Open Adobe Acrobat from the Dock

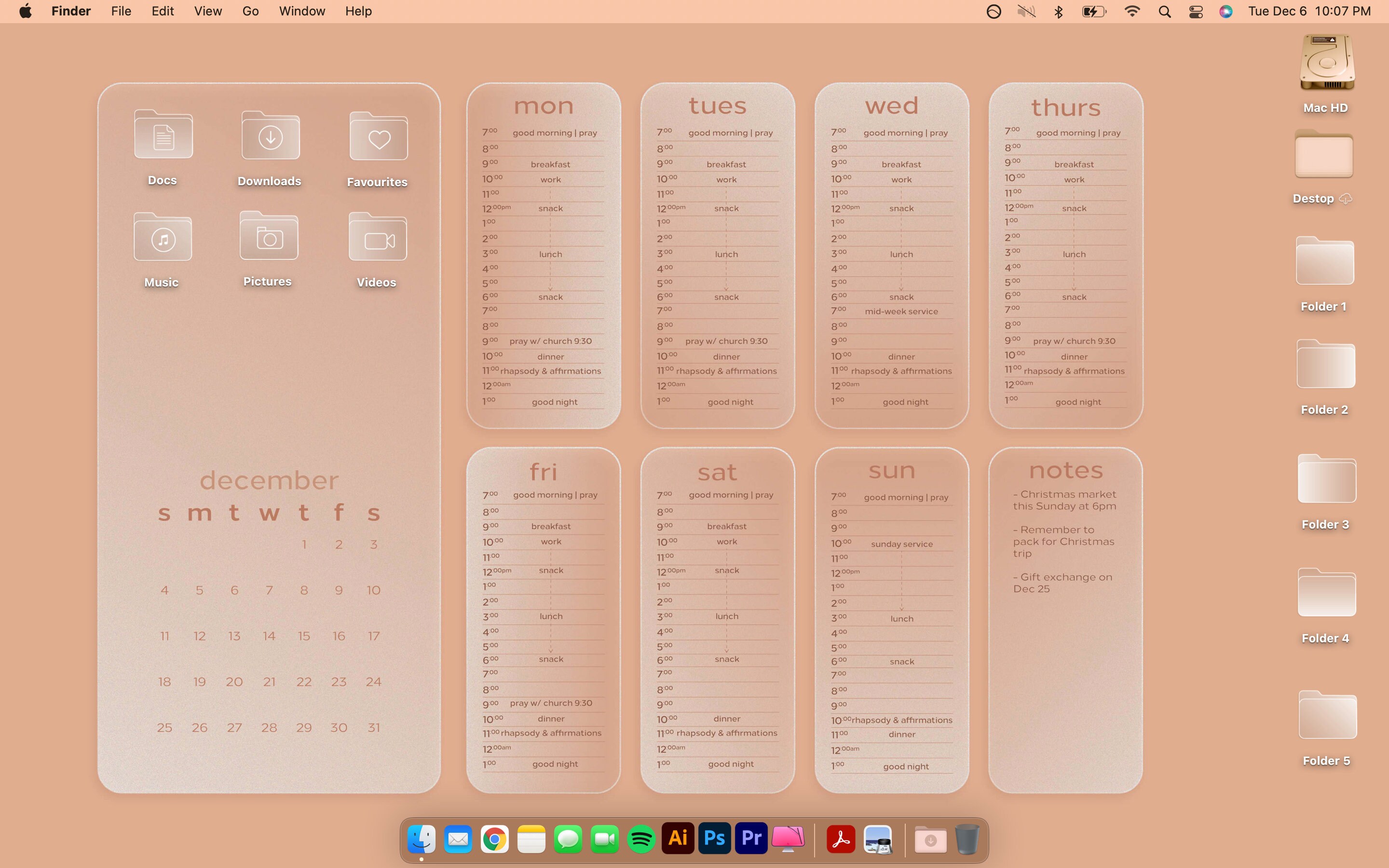pyautogui.click(x=840, y=838)
